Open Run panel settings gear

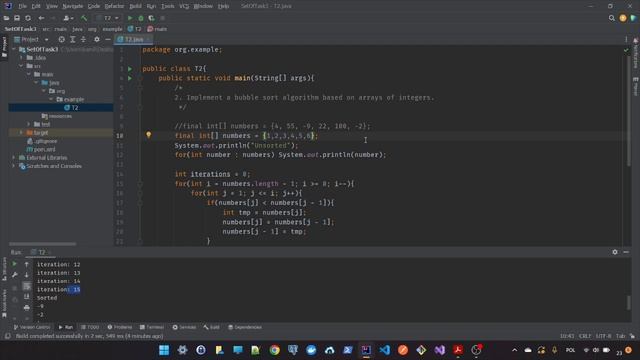click(x=615, y=252)
